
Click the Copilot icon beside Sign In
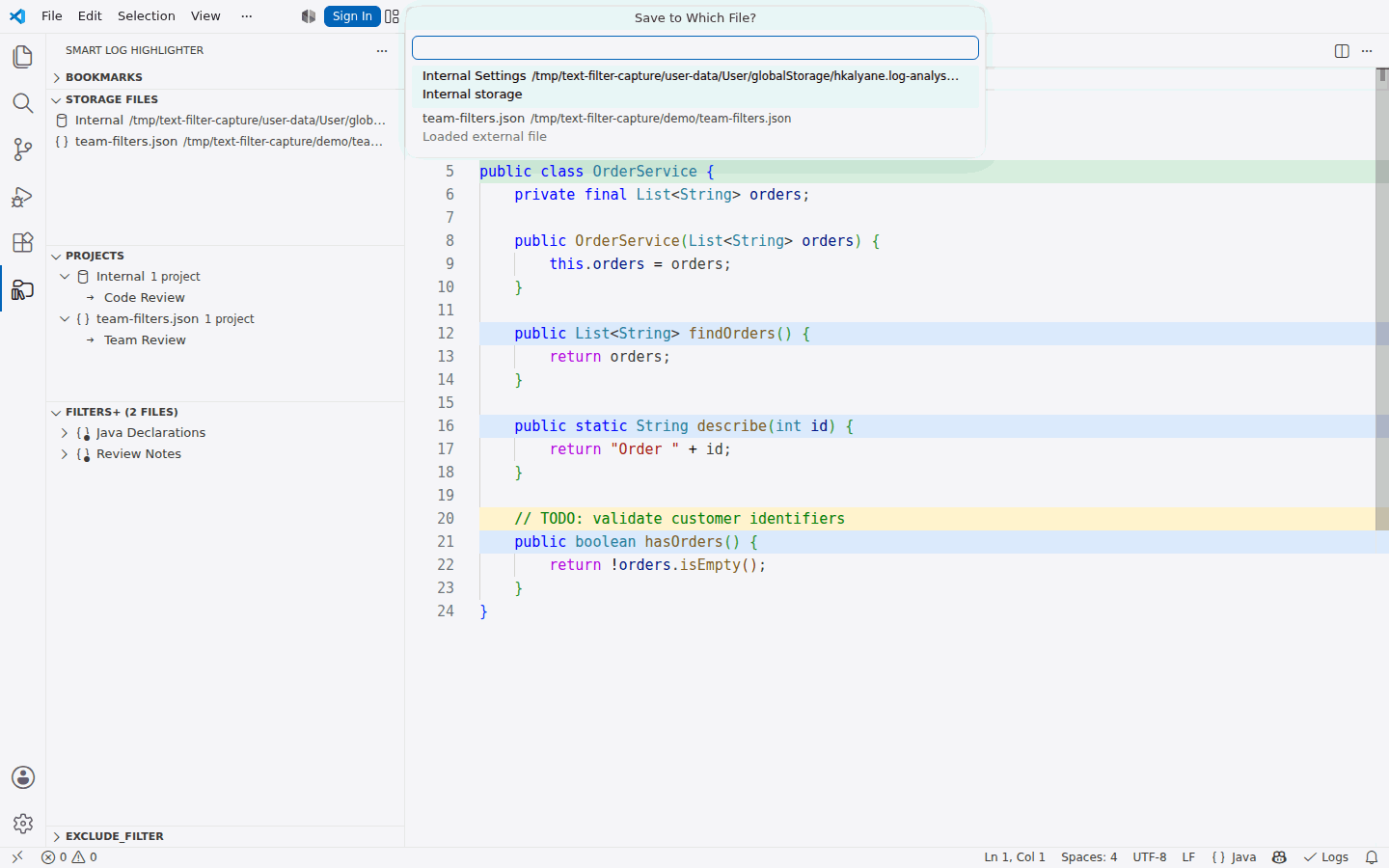coord(309,16)
